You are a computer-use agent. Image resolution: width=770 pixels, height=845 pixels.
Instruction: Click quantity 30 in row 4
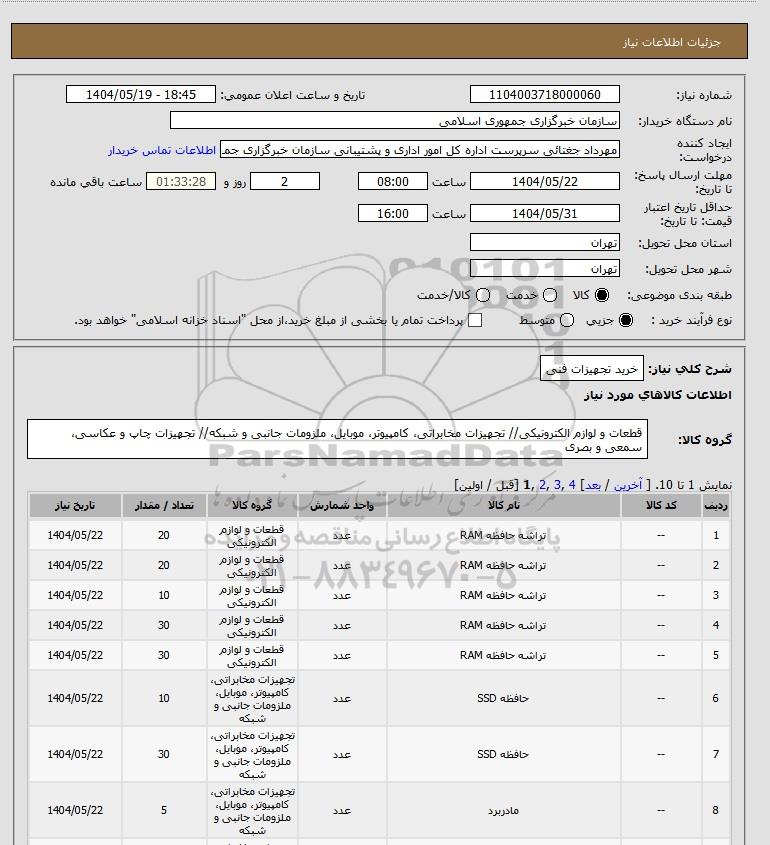coord(164,625)
